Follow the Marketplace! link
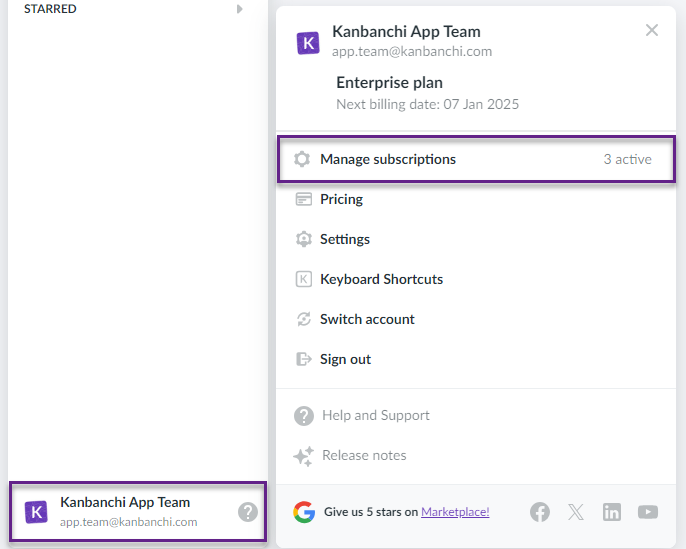Viewport: 686px width, 549px height. click(x=455, y=512)
